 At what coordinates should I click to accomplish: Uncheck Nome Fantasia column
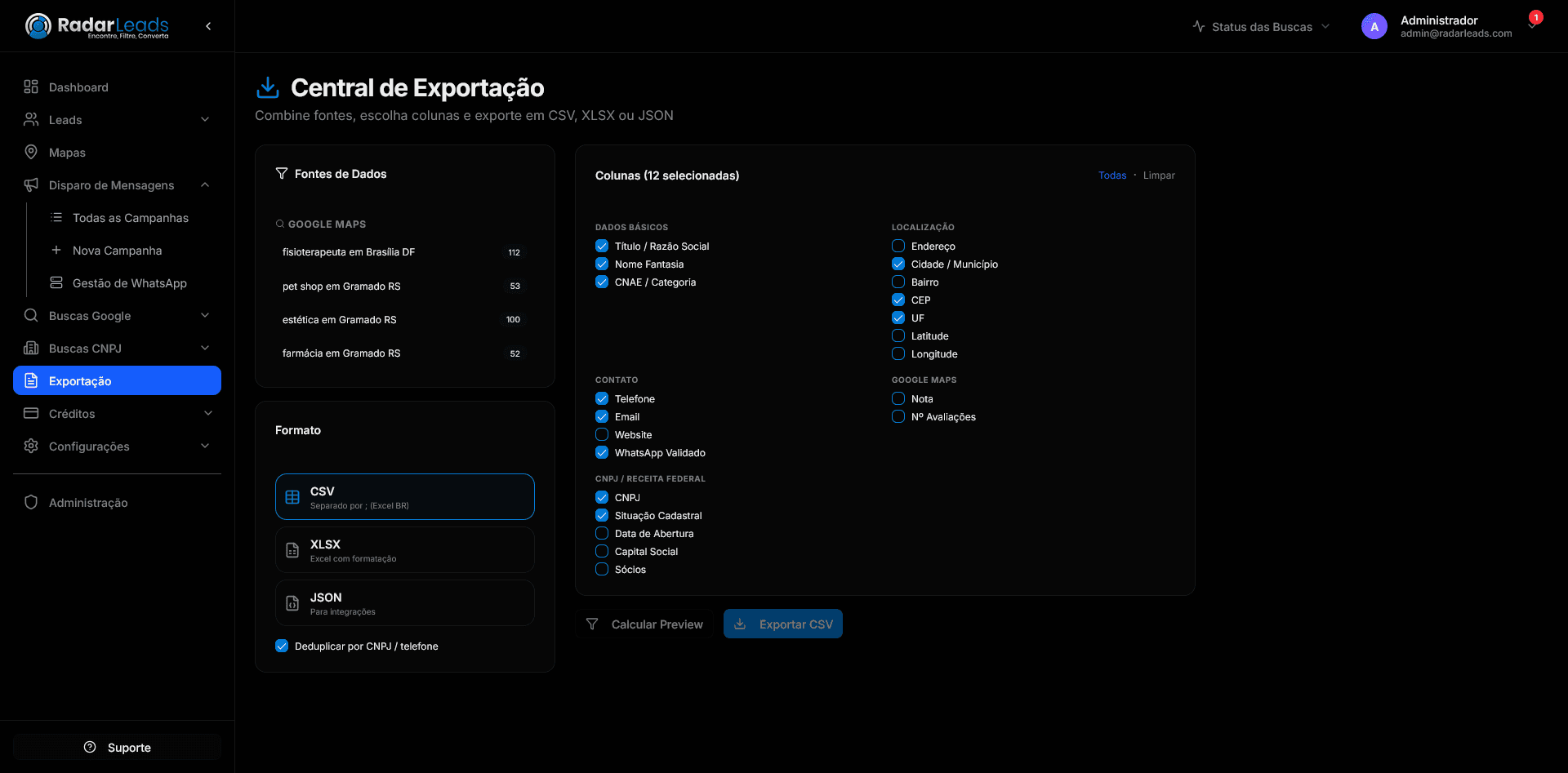602,264
